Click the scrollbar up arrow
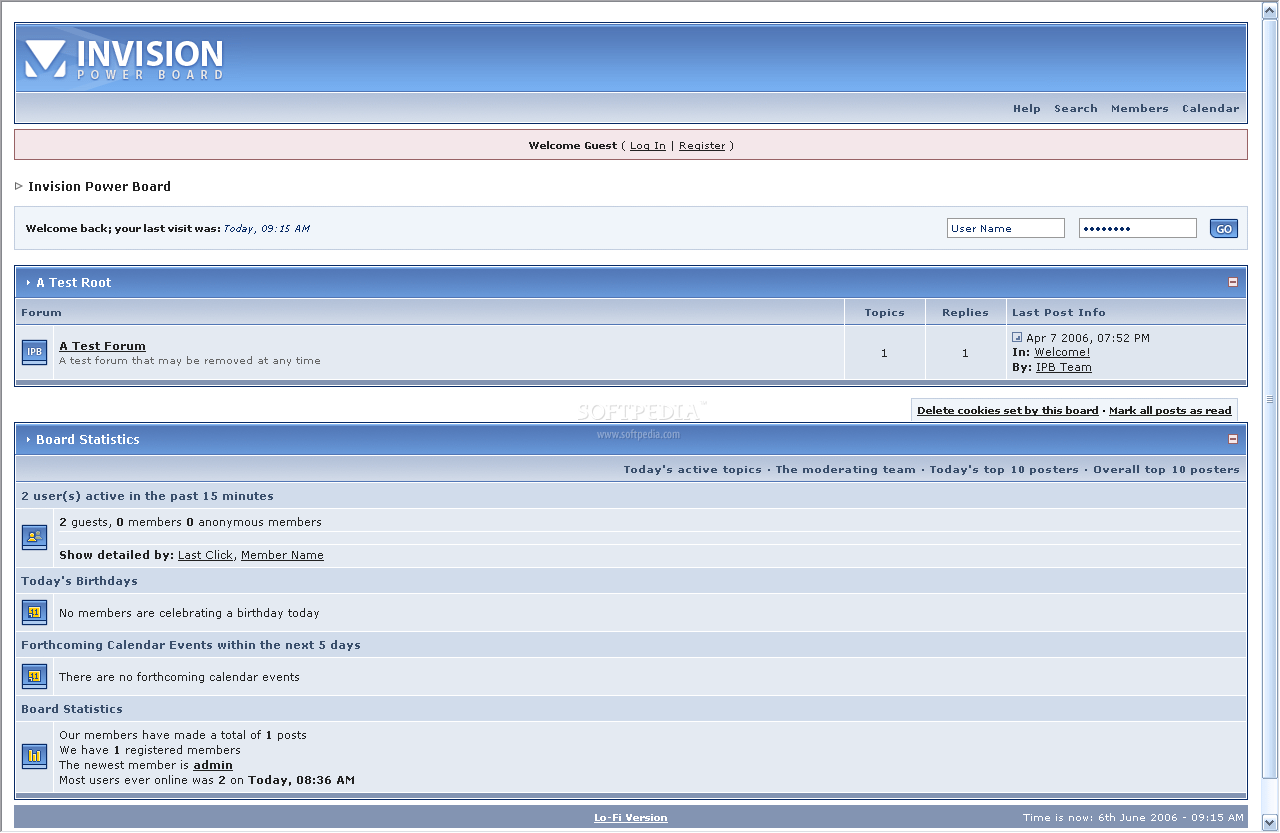Viewport: 1280px width, 833px height. point(1270,9)
